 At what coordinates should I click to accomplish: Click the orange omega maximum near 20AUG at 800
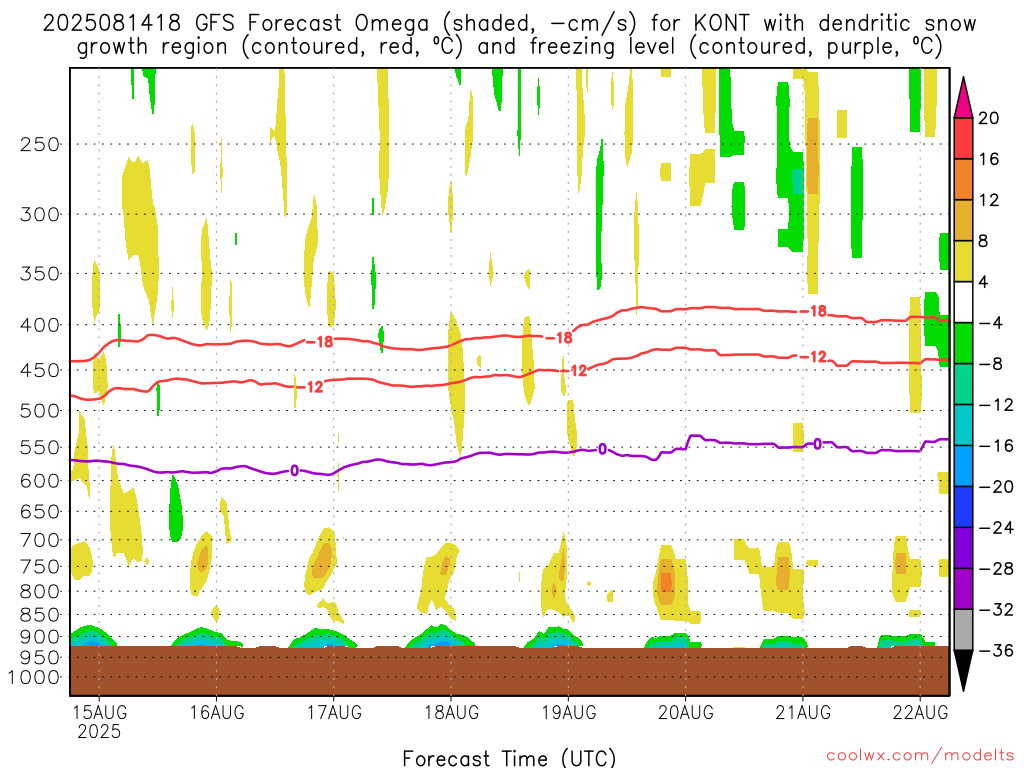(x=665, y=582)
